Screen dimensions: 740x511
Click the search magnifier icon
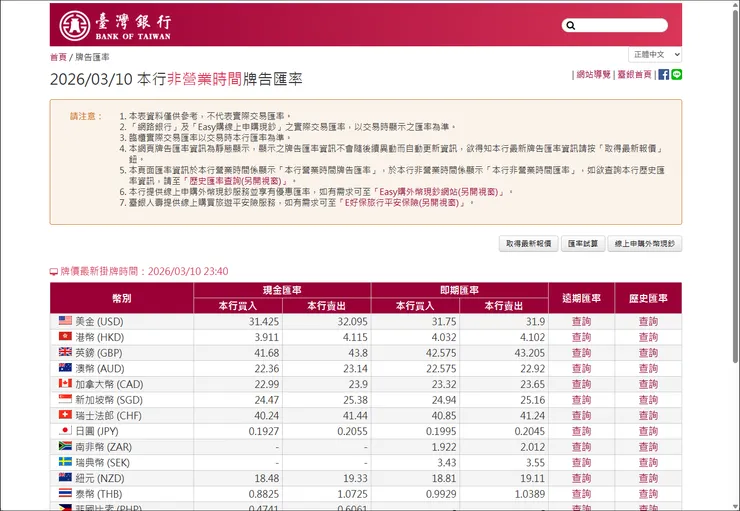pos(571,25)
